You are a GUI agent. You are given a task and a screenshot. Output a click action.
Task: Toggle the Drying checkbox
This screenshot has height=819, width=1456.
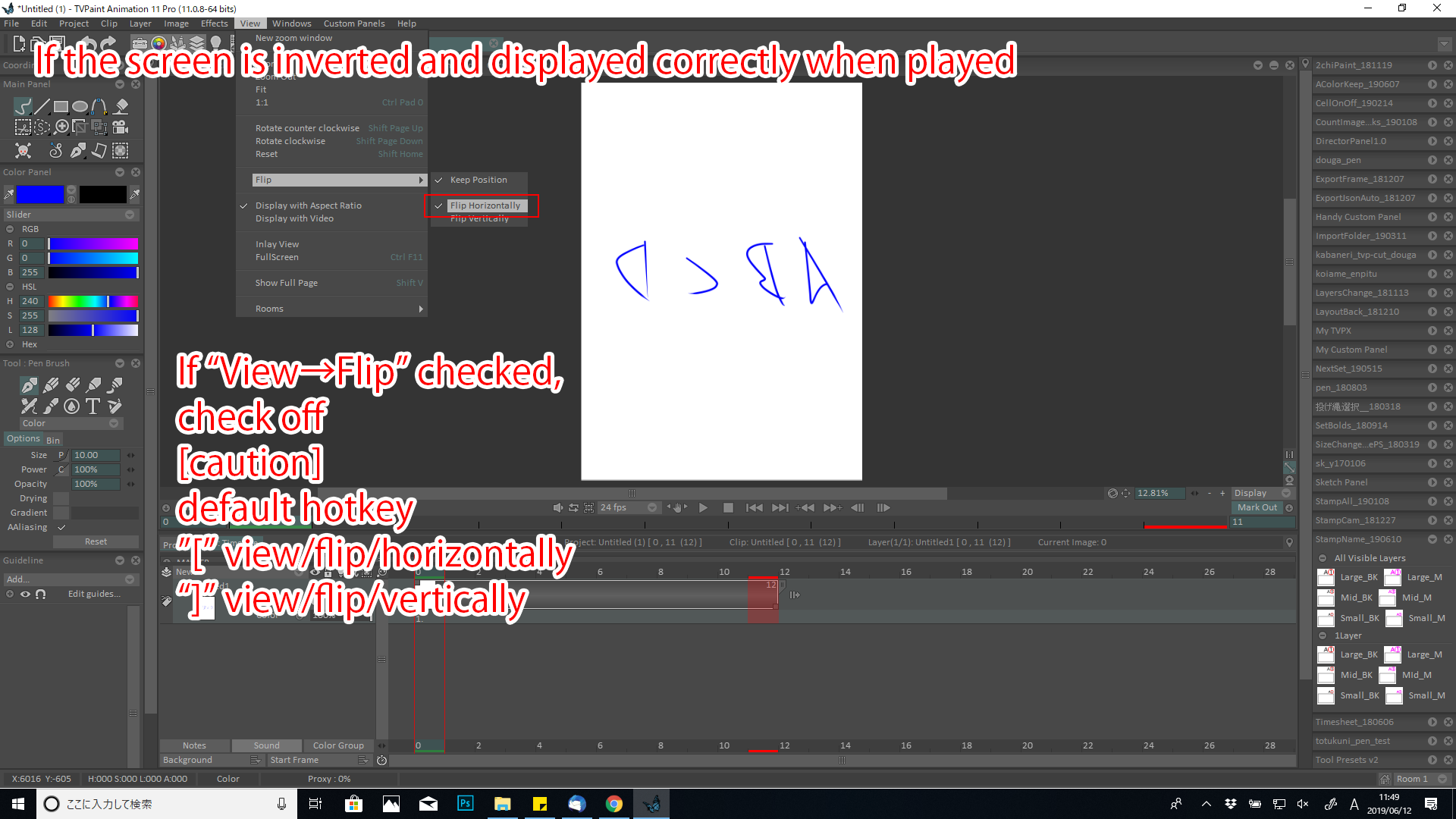[x=61, y=498]
